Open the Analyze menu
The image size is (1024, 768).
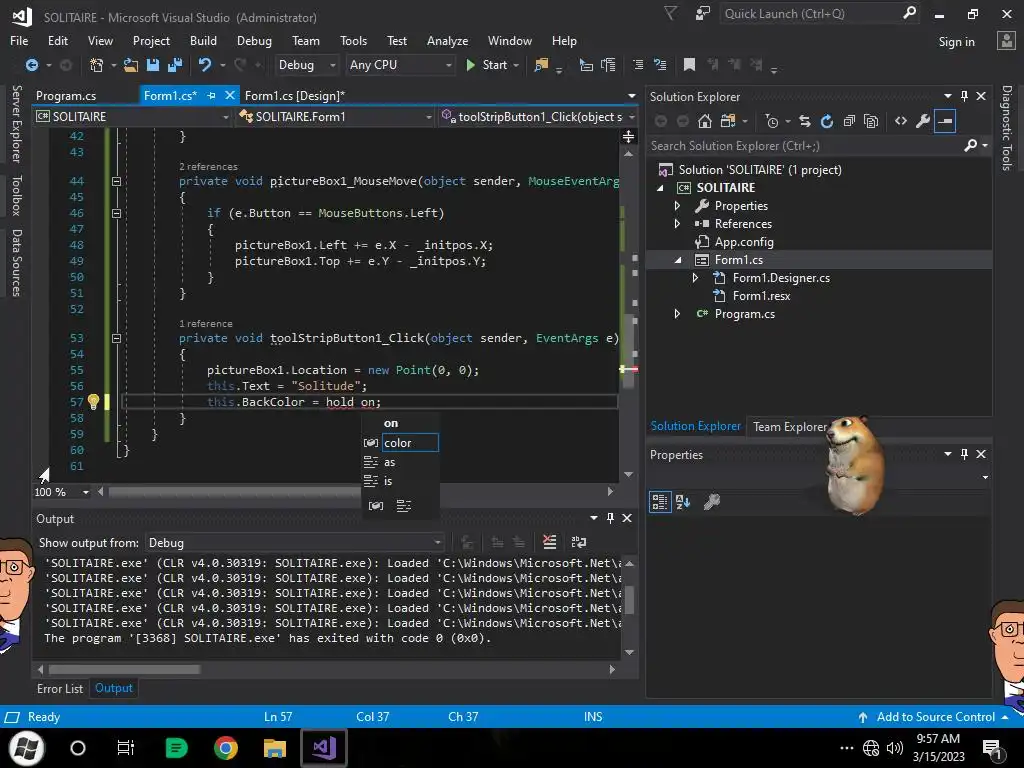pyautogui.click(x=447, y=40)
